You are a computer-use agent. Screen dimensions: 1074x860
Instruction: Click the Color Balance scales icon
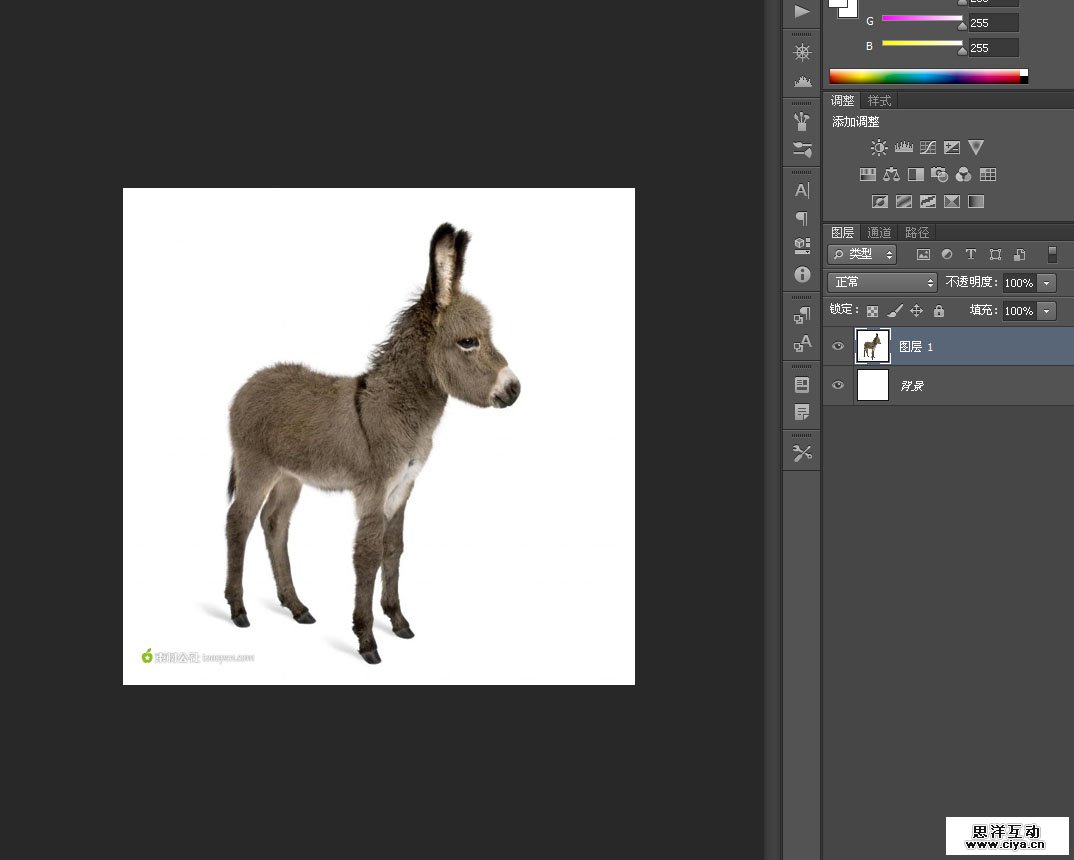pyautogui.click(x=891, y=175)
